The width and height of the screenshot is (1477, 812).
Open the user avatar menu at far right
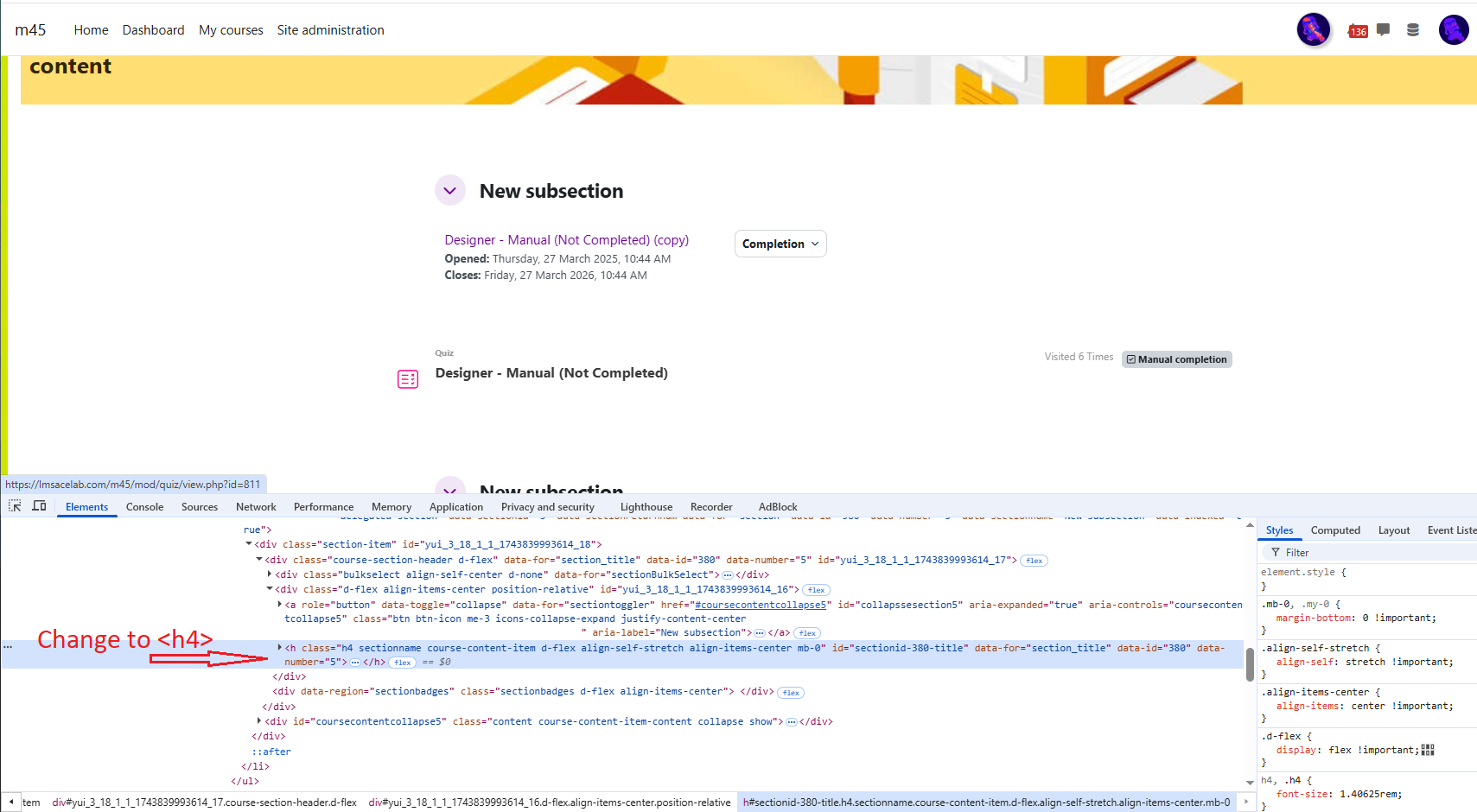click(x=1454, y=30)
